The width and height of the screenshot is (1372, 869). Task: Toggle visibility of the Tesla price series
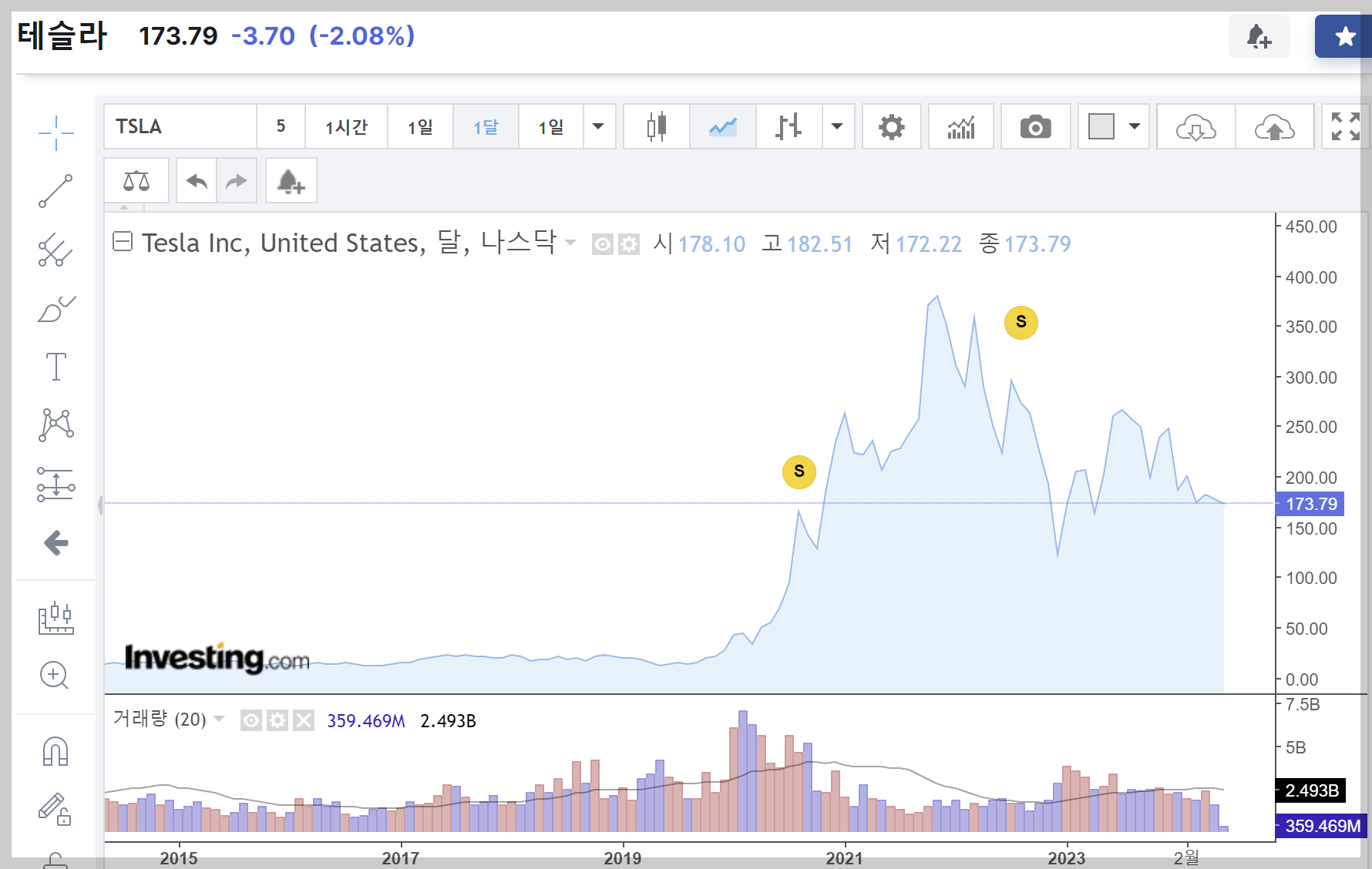click(601, 243)
